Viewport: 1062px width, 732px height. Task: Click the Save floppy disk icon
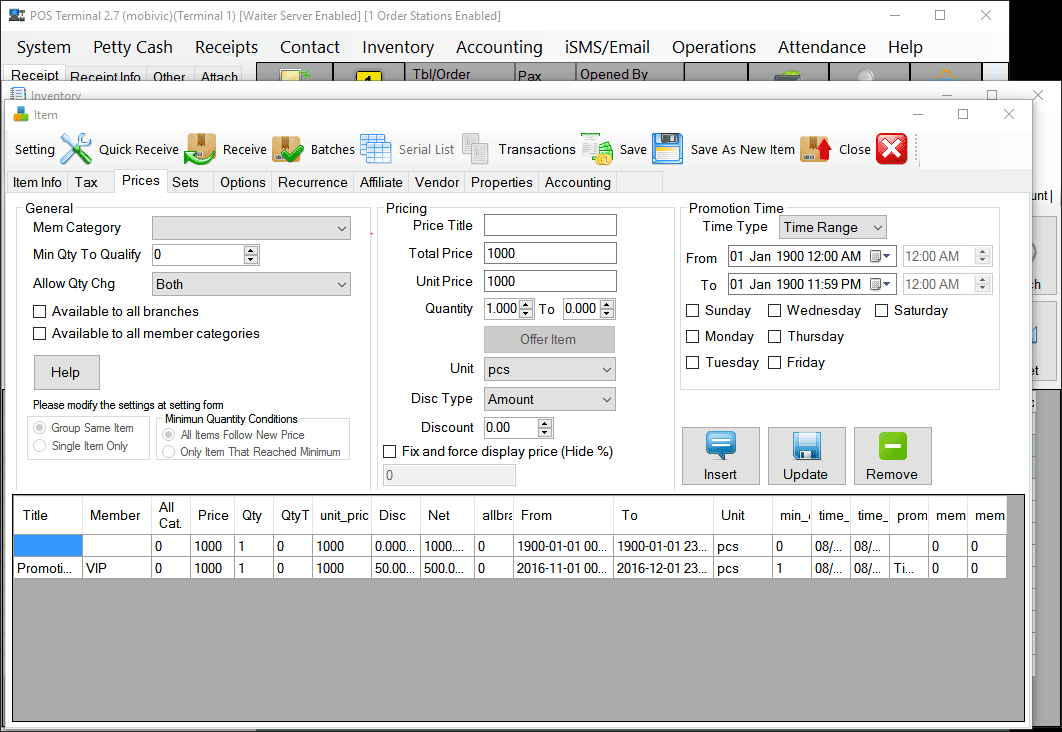(x=667, y=149)
